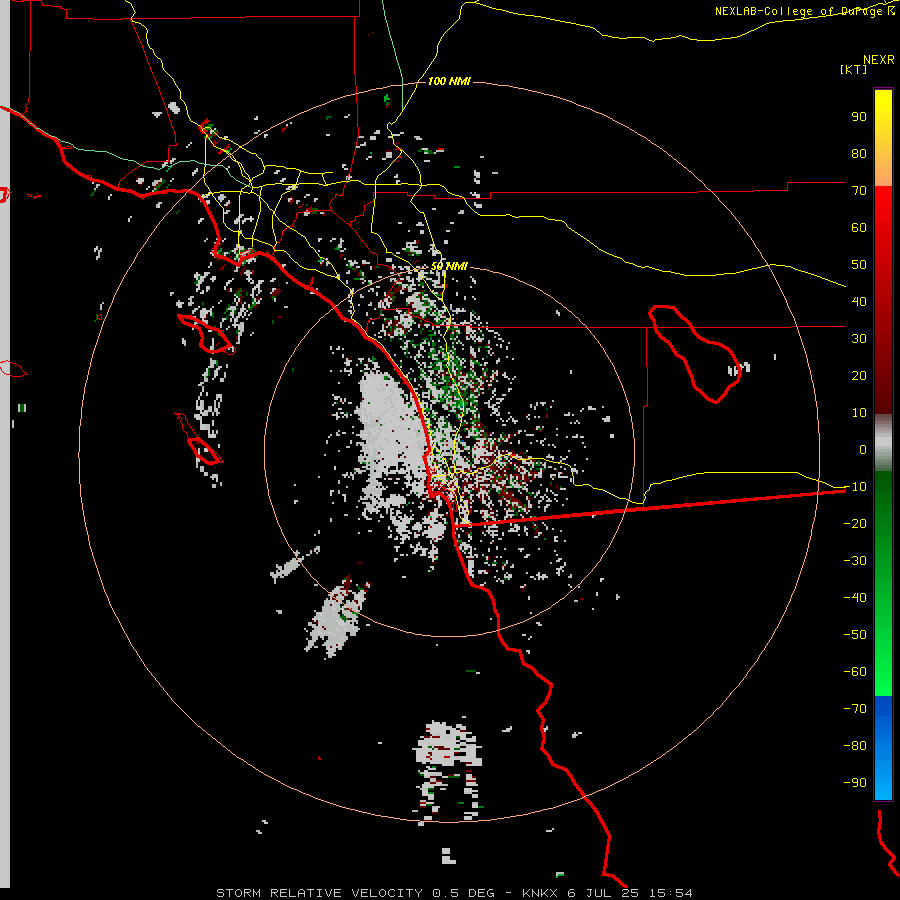Click the positive 80 value on velocity scale
The height and width of the screenshot is (900, 900).
point(859,153)
